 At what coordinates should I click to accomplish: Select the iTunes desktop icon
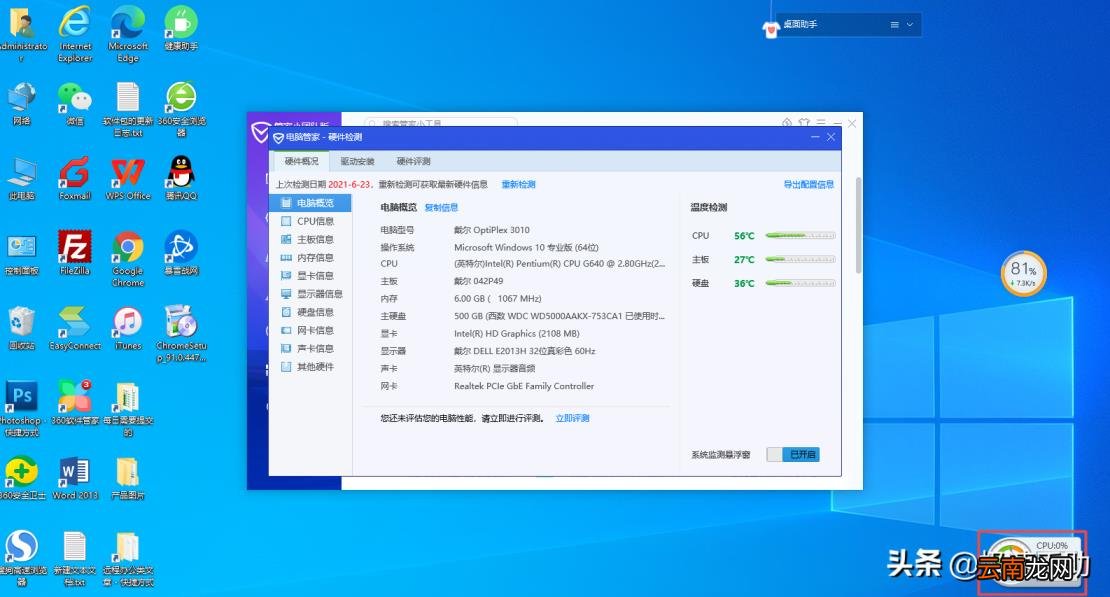pyautogui.click(x=128, y=328)
